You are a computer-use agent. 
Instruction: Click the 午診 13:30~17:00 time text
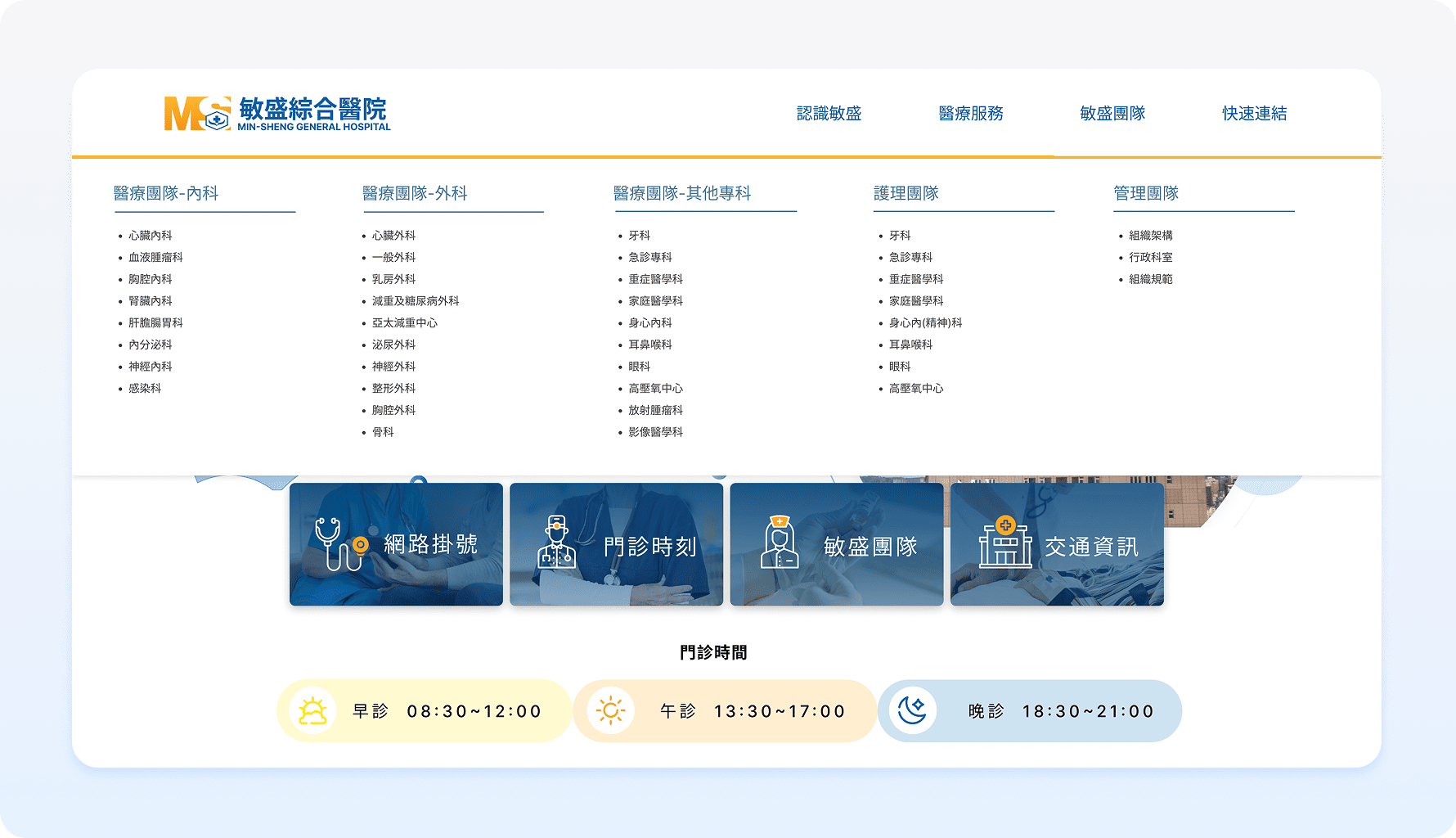click(x=753, y=711)
